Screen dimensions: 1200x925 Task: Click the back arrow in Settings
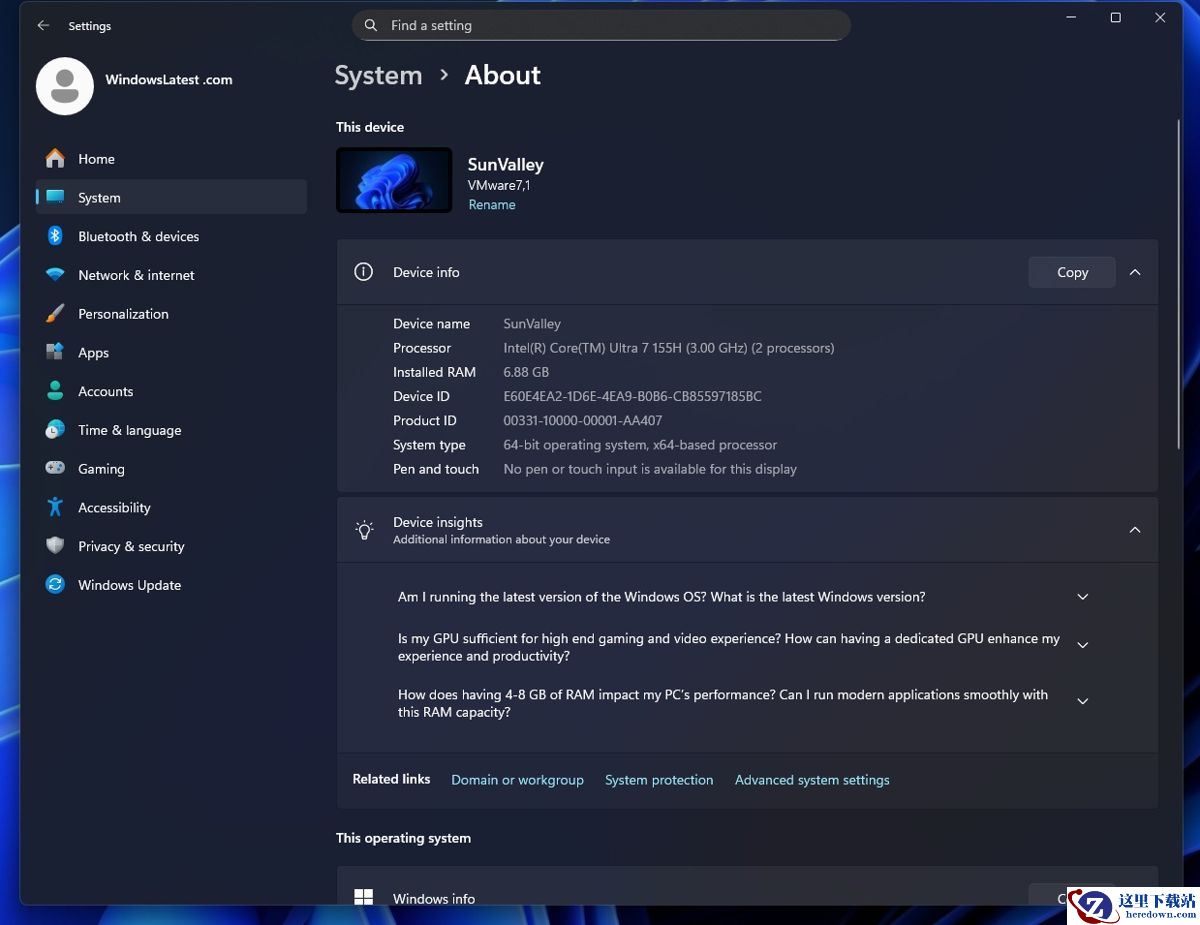43,26
